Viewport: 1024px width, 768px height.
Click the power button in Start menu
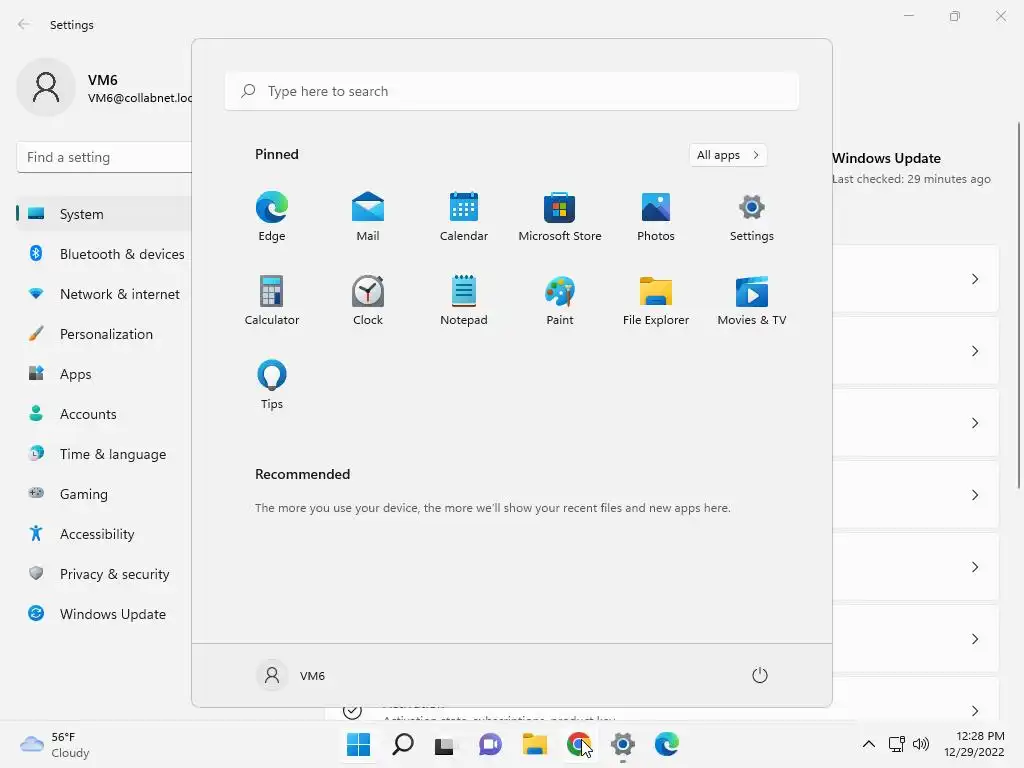(x=760, y=675)
